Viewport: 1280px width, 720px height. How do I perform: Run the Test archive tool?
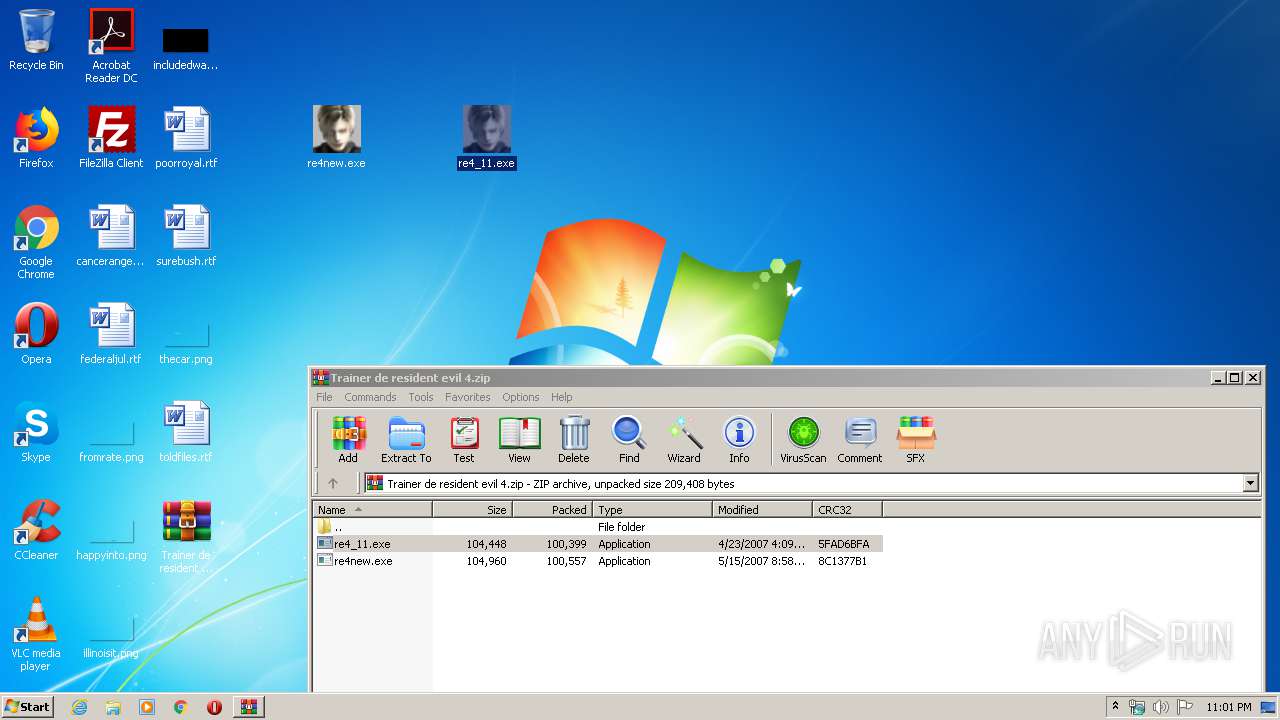pos(464,440)
